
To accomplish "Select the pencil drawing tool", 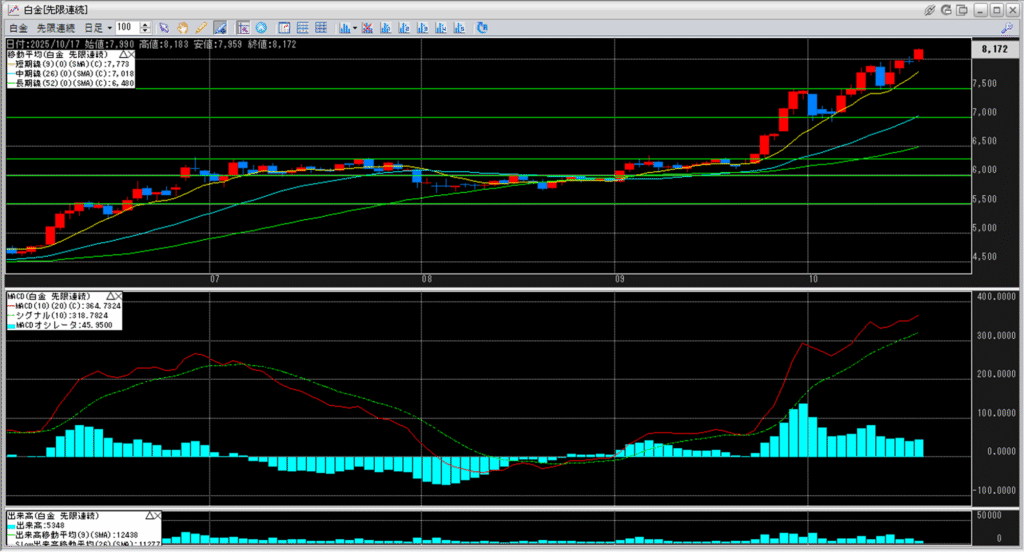I will tap(201, 27).
